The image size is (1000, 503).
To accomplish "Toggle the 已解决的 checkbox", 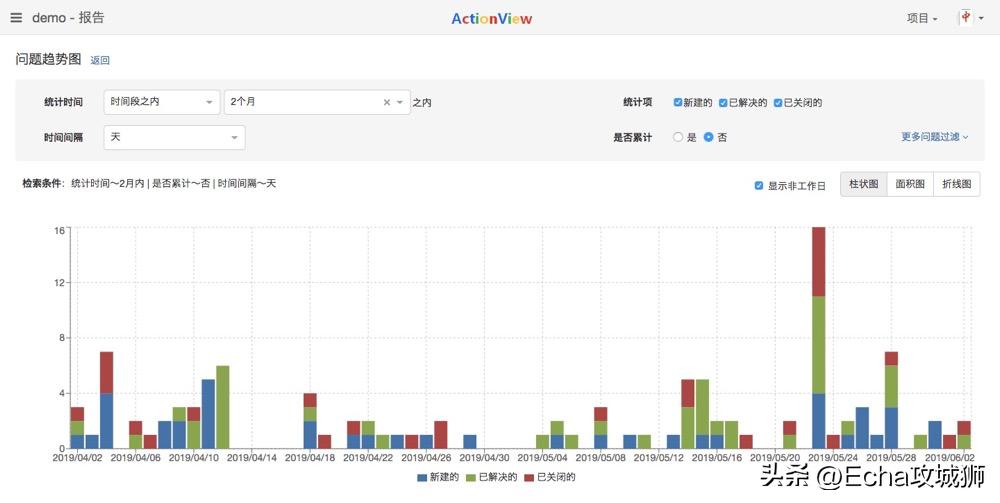I will click(723, 102).
